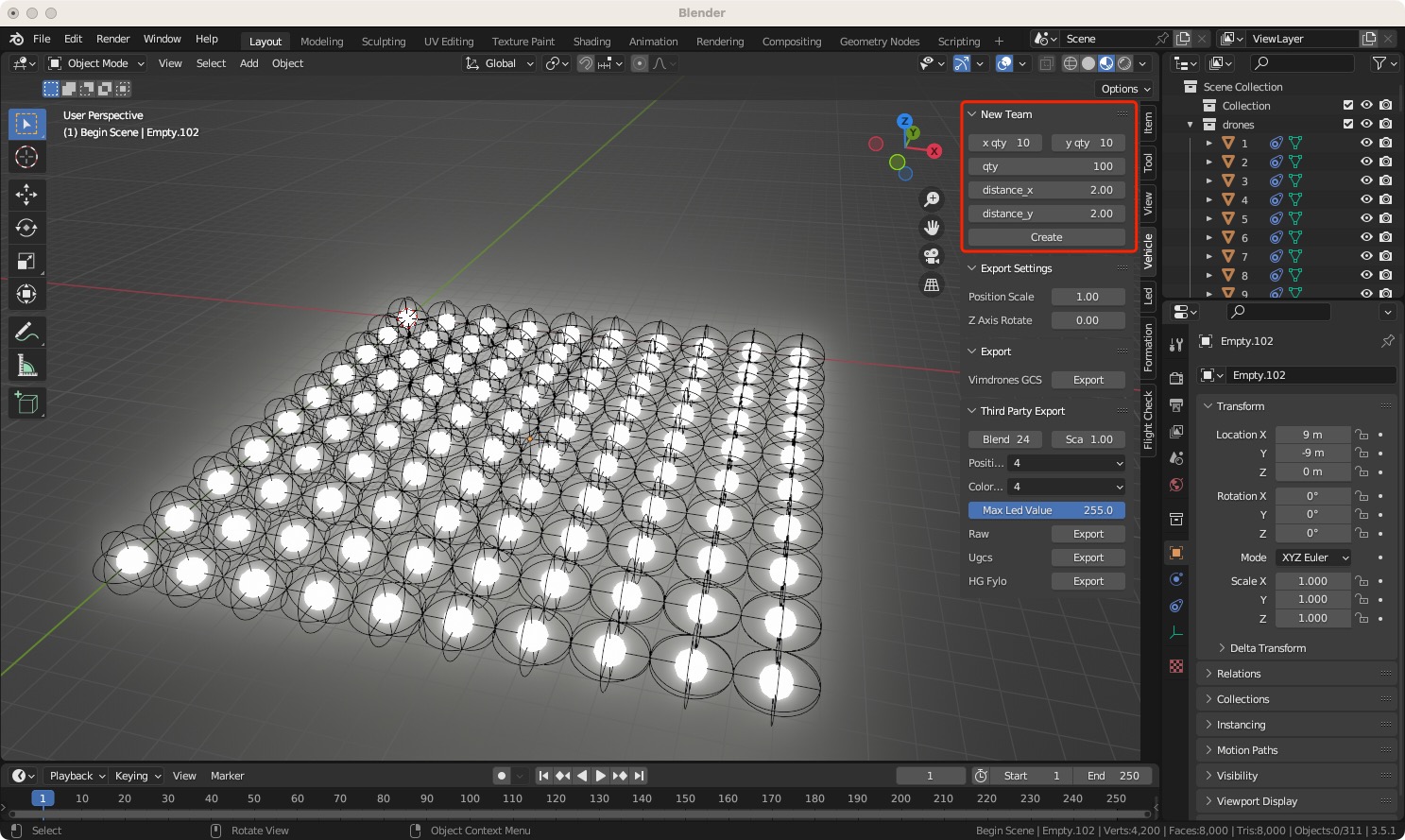Select the Transform tool
Viewport: 1405px width, 840px height.
click(26, 294)
